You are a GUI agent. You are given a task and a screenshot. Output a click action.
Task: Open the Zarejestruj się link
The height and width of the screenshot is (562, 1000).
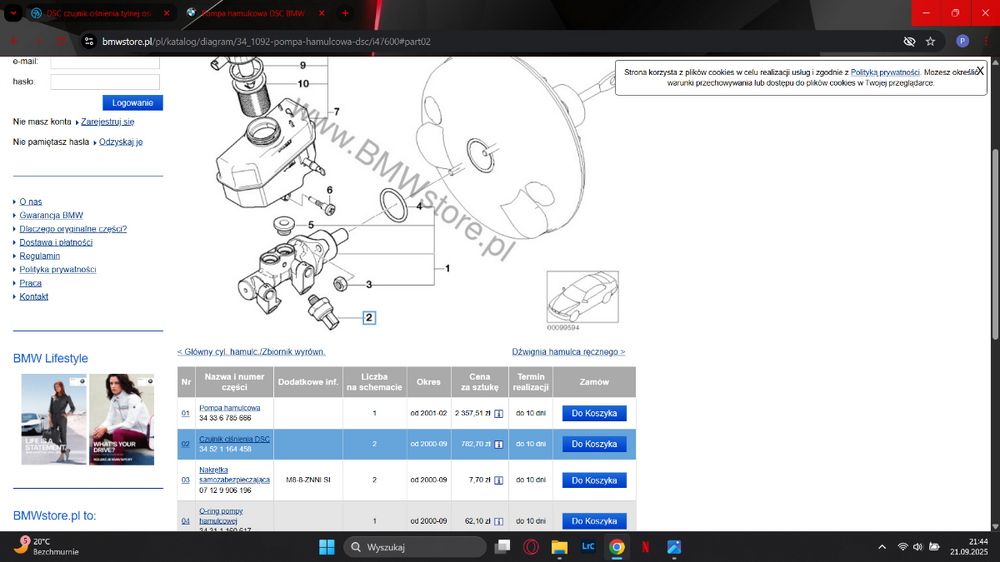click(x=107, y=121)
